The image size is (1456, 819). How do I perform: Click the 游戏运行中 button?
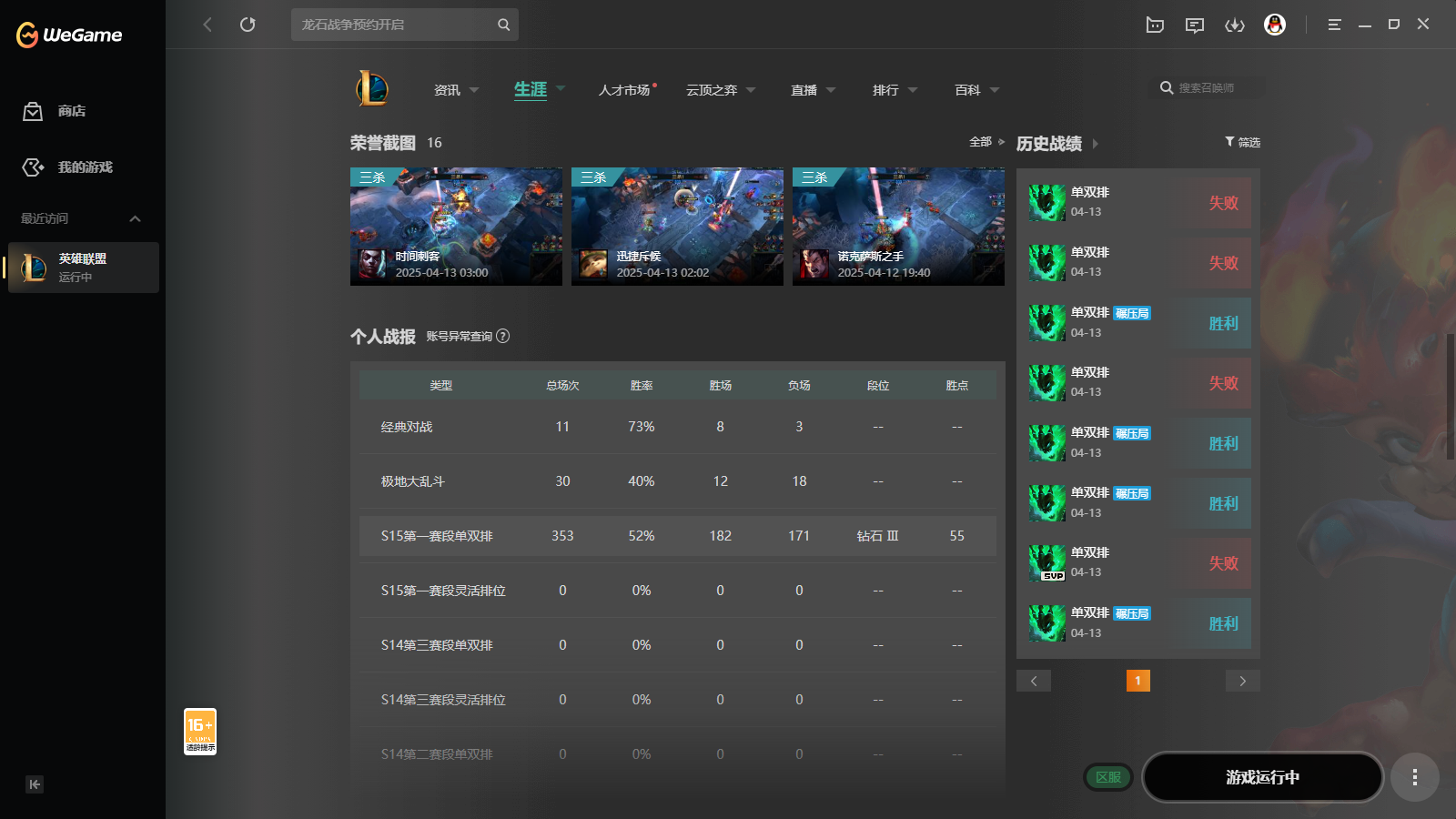coord(1262,777)
